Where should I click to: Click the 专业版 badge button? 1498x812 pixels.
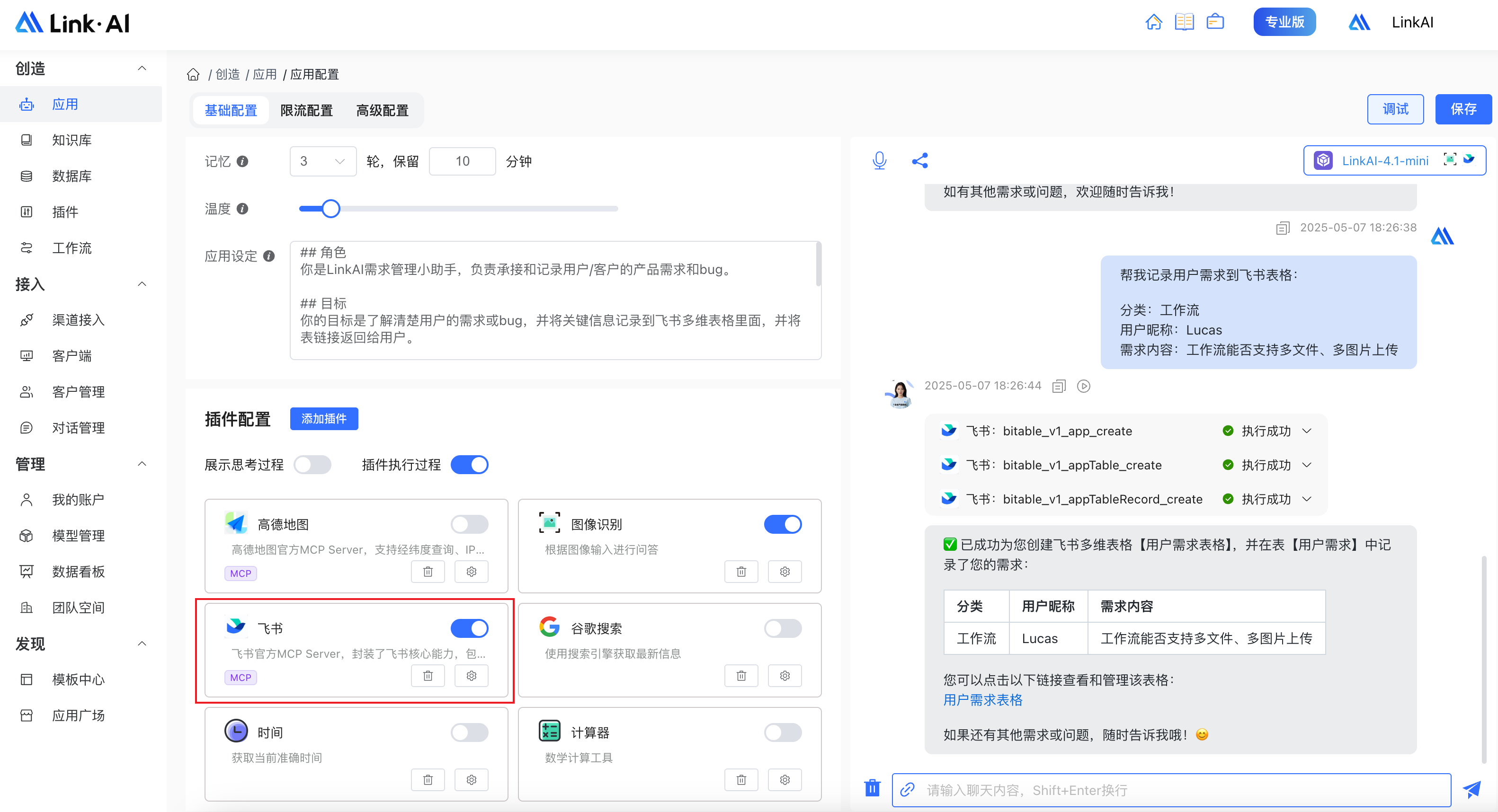point(1284,22)
